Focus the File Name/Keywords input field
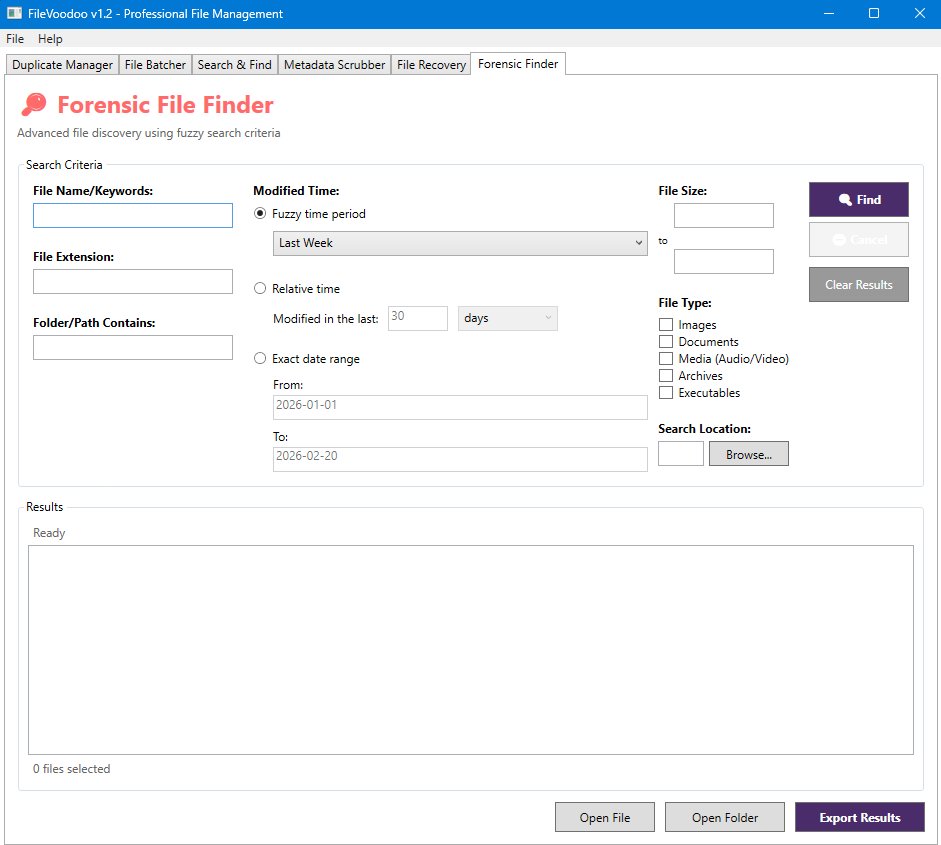The width and height of the screenshot is (941, 845). click(133, 216)
